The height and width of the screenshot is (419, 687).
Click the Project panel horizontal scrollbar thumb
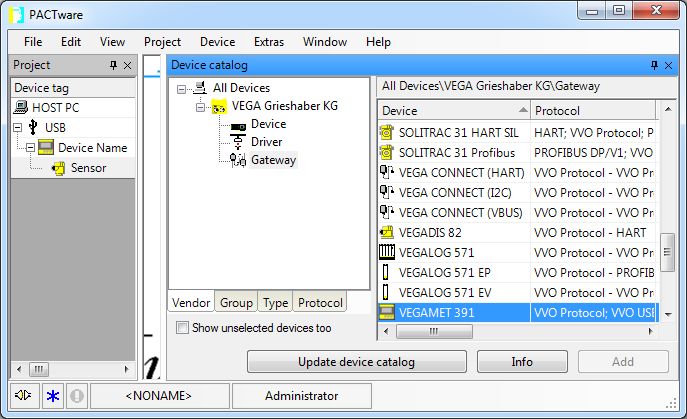coord(39,369)
